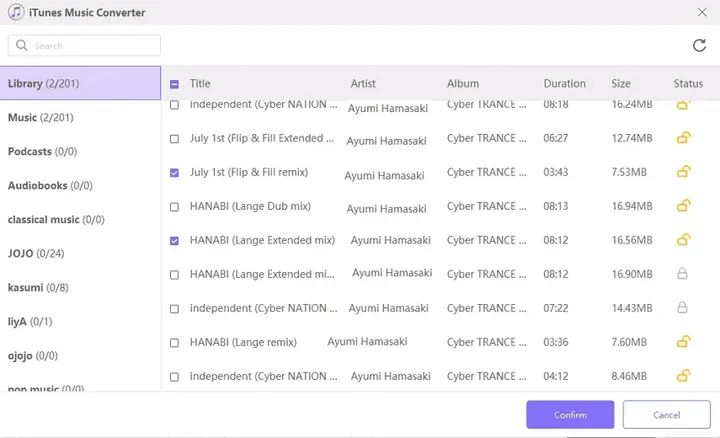Click yellow unlock icon for HANABI Dub mix
Image resolution: width=720 pixels, height=438 pixels.
click(x=684, y=206)
